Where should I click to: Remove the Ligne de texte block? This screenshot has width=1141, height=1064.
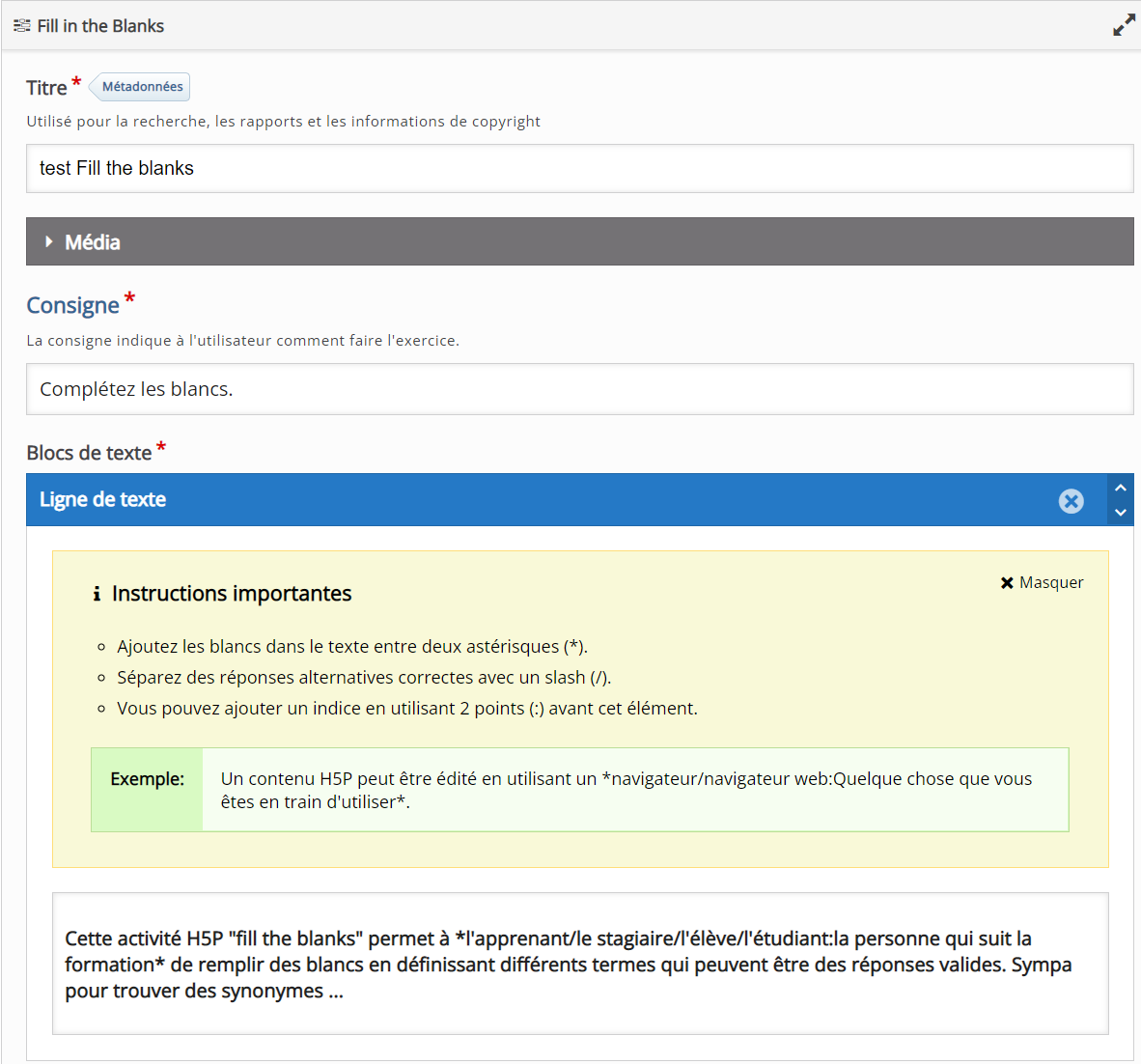click(1071, 501)
